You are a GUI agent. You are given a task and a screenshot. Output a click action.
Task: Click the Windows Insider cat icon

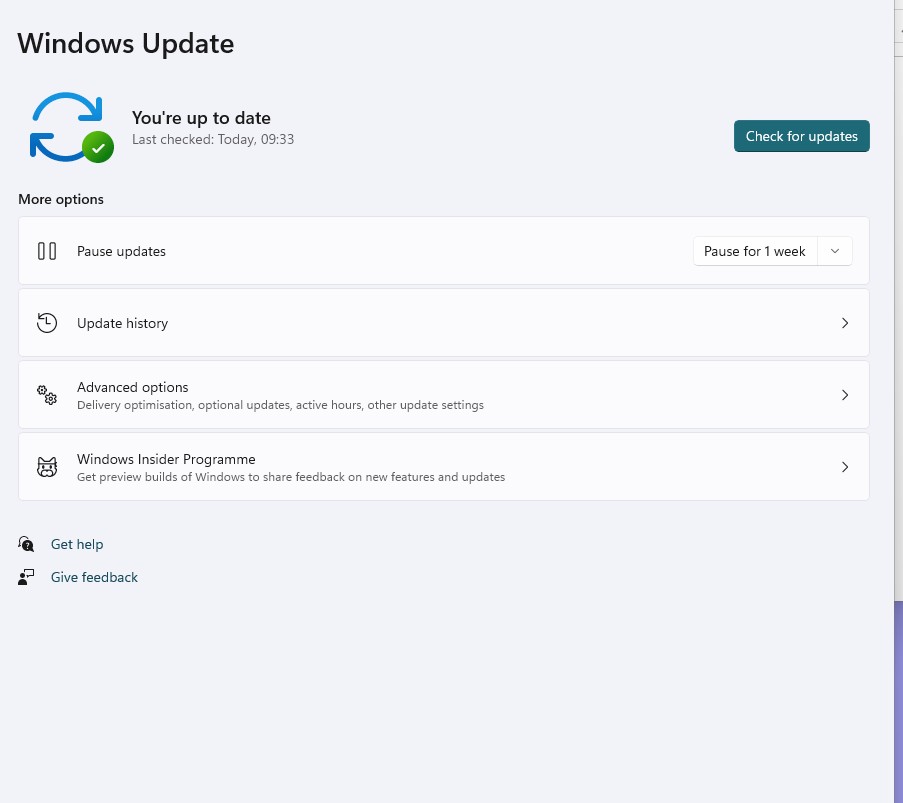point(47,467)
